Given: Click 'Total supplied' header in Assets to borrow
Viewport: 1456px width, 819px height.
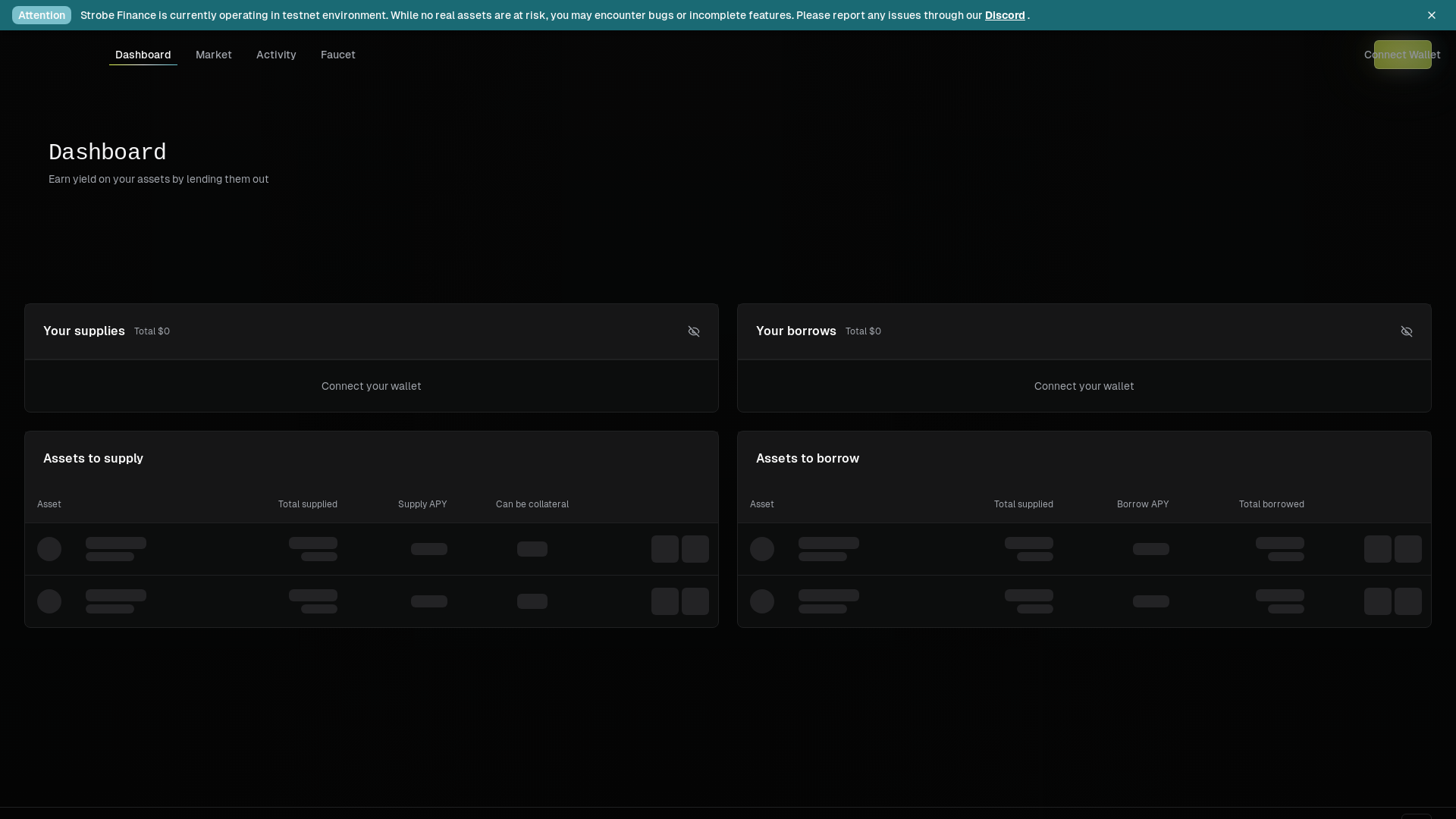Looking at the screenshot, I should (1024, 504).
